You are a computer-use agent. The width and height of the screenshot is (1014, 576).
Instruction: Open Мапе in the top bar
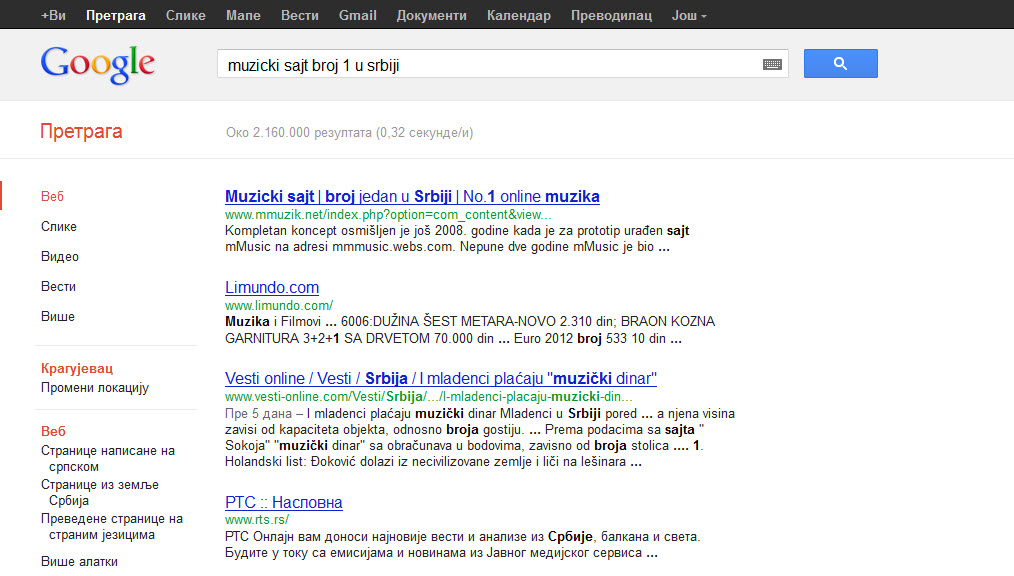point(243,15)
